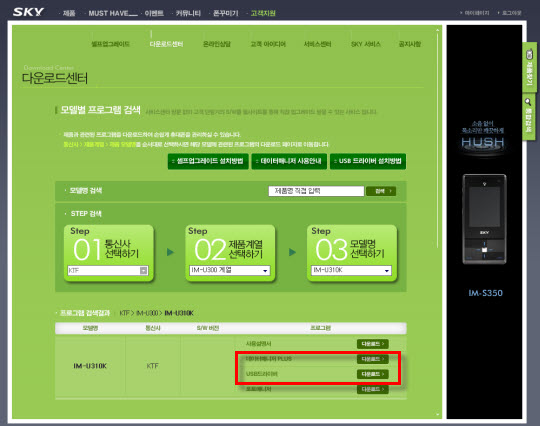Click the IM-U310K model cell

click(x=90, y=366)
